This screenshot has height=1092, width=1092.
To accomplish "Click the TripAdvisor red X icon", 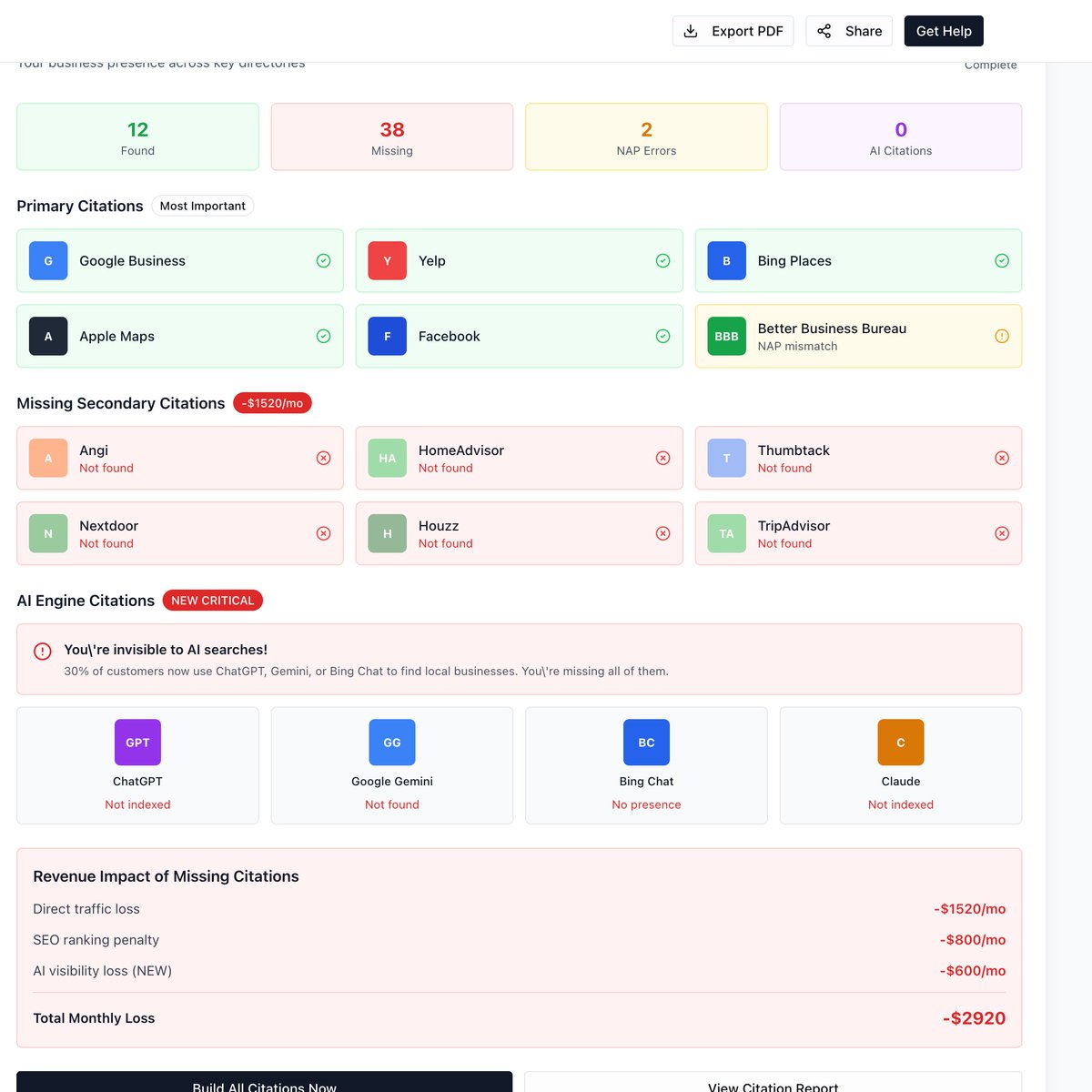I will point(1002,533).
